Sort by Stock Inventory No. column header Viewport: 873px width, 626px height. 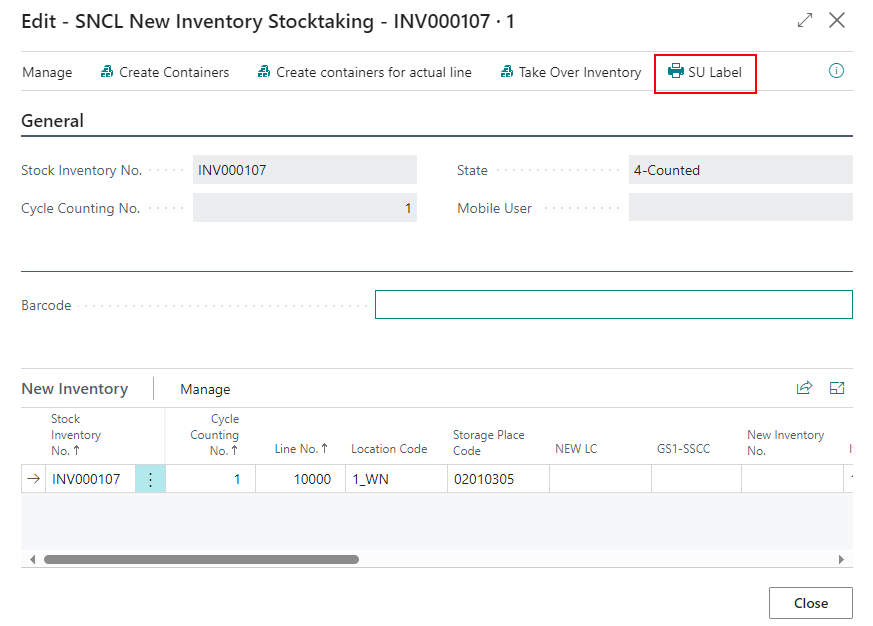point(76,435)
